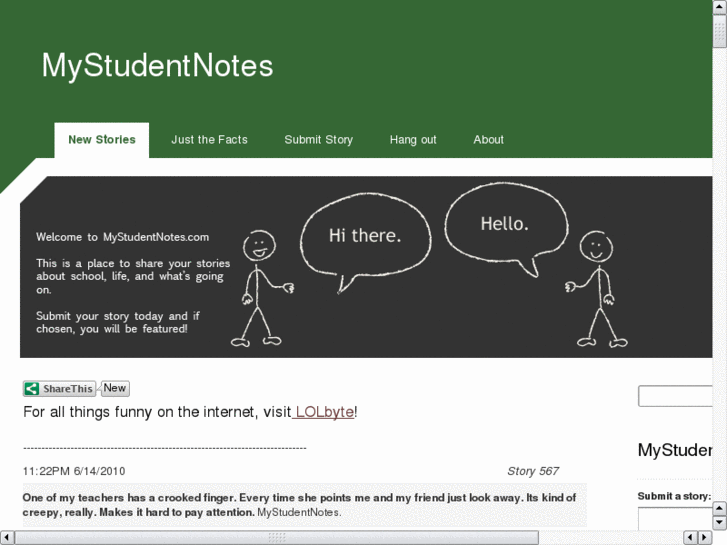The image size is (727, 545).
Task: Follow the LOLbyte link
Action: 324,412
